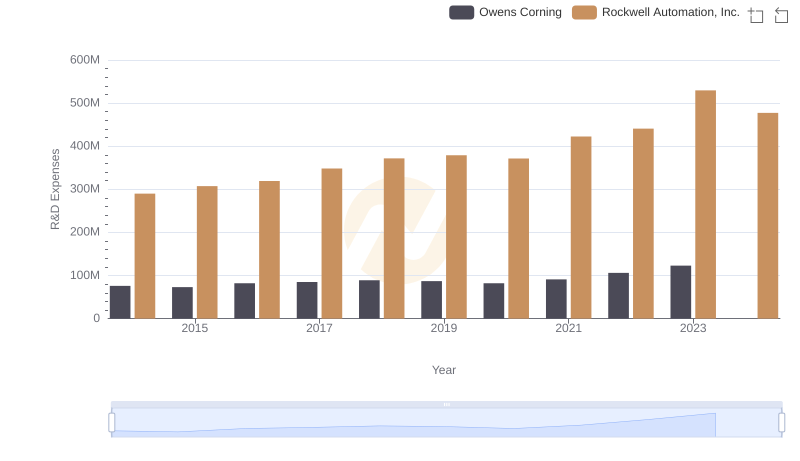The image size is (800, 461).
Task: Click the 2019 x-axis label
Action: [444, 328]
